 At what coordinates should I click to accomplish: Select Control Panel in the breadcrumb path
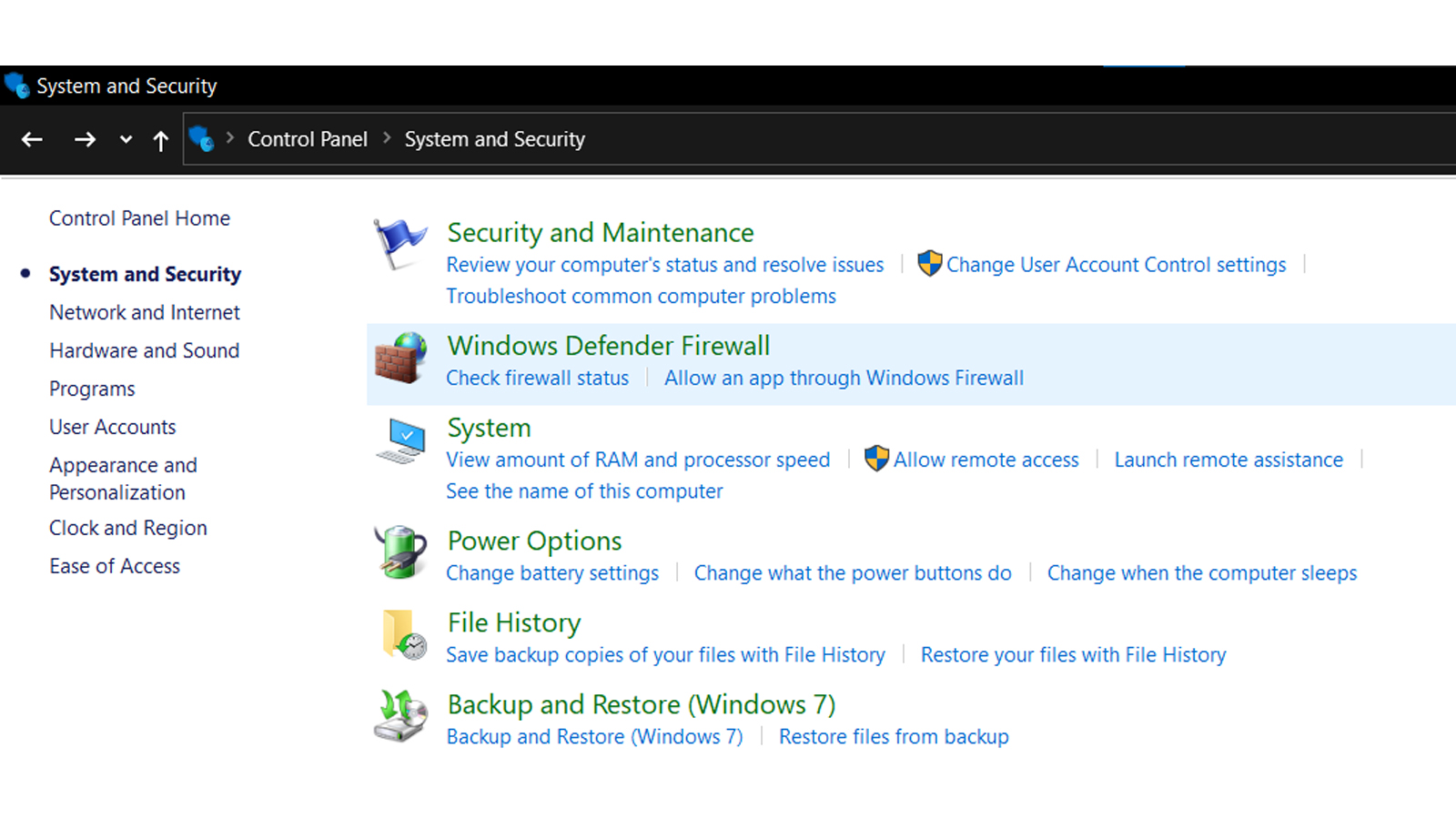tap(308, 139)
